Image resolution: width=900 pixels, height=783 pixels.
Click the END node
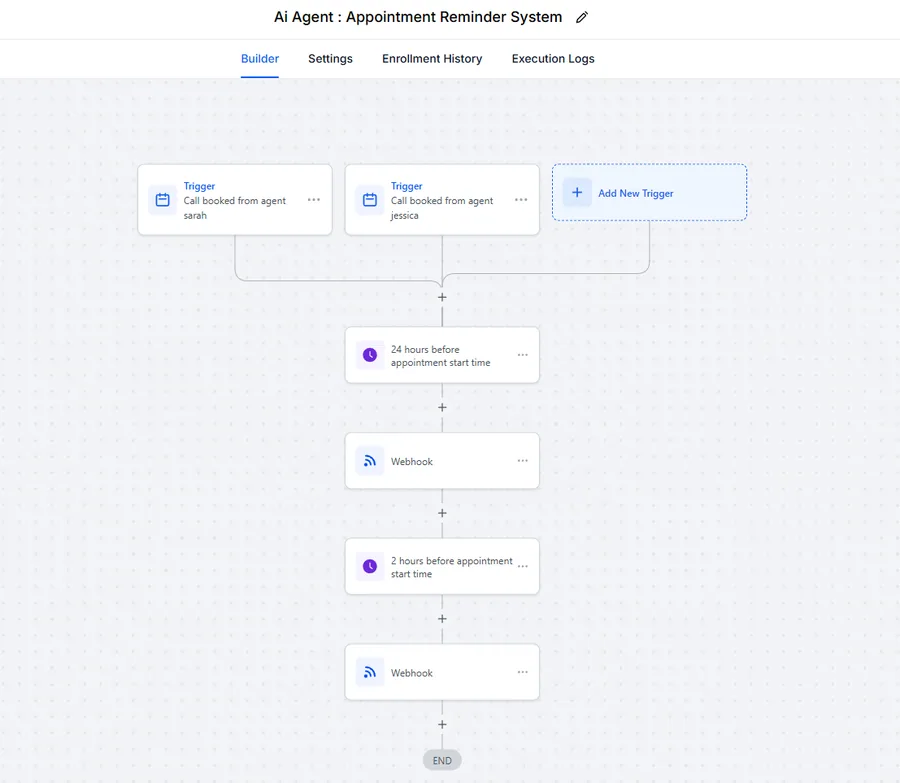click(442, 760)
